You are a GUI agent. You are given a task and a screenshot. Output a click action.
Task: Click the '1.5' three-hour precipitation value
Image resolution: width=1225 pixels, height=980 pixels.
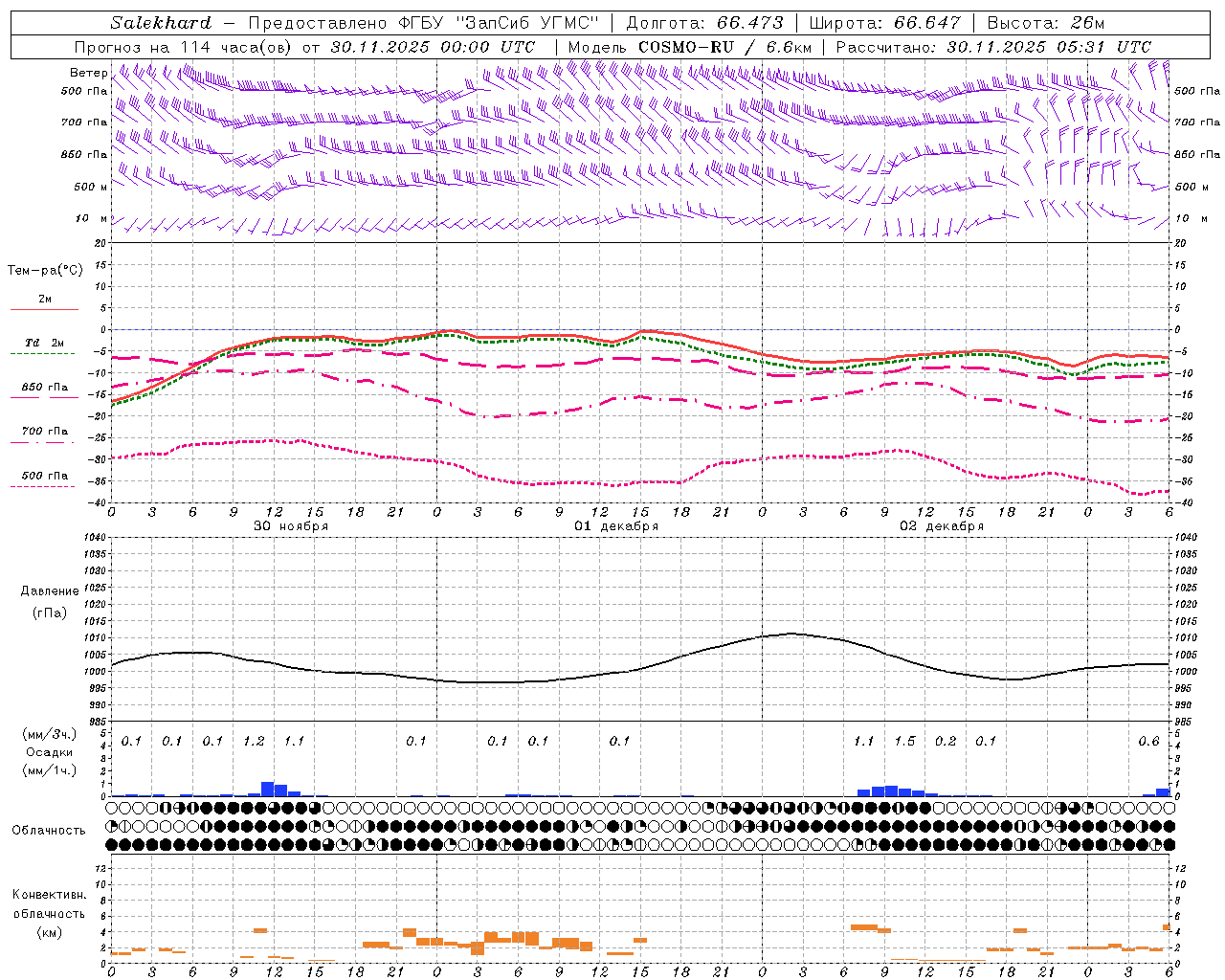pos(904,742)
